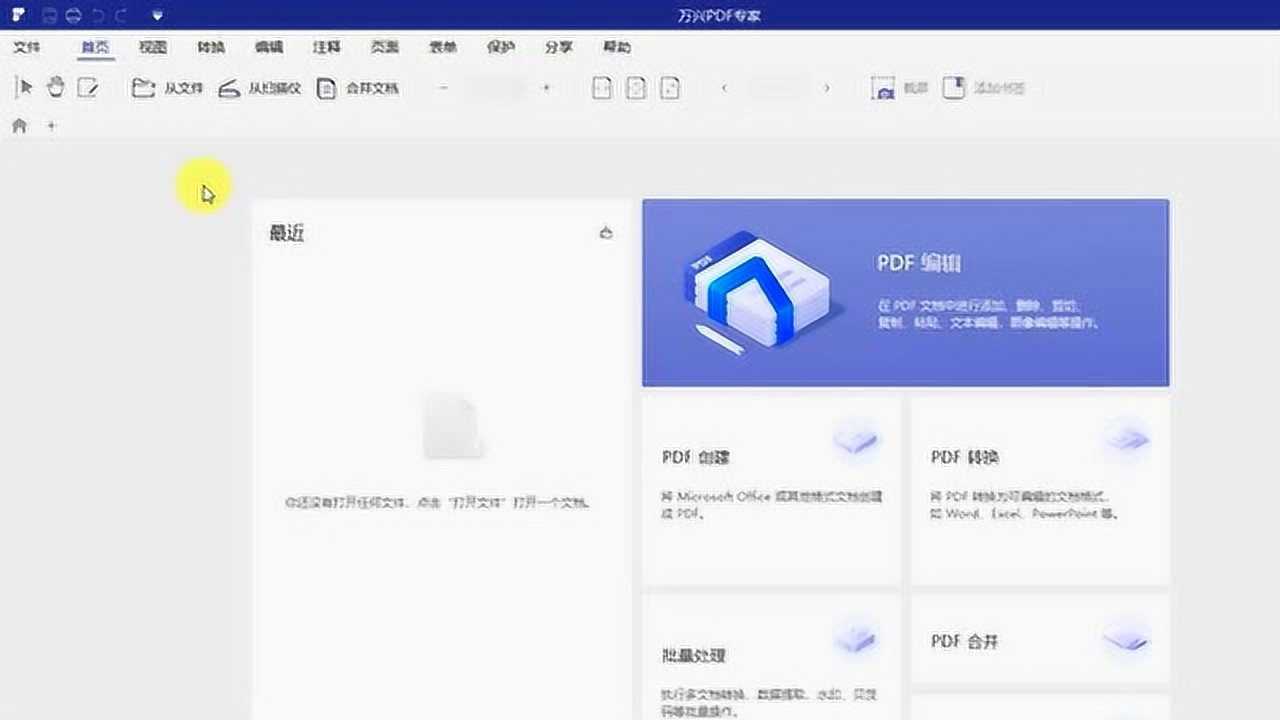The height and width of the screenshot is (720, 1280).
Task: Open the PDF 创建 card
Action: (x=771, y=490)
